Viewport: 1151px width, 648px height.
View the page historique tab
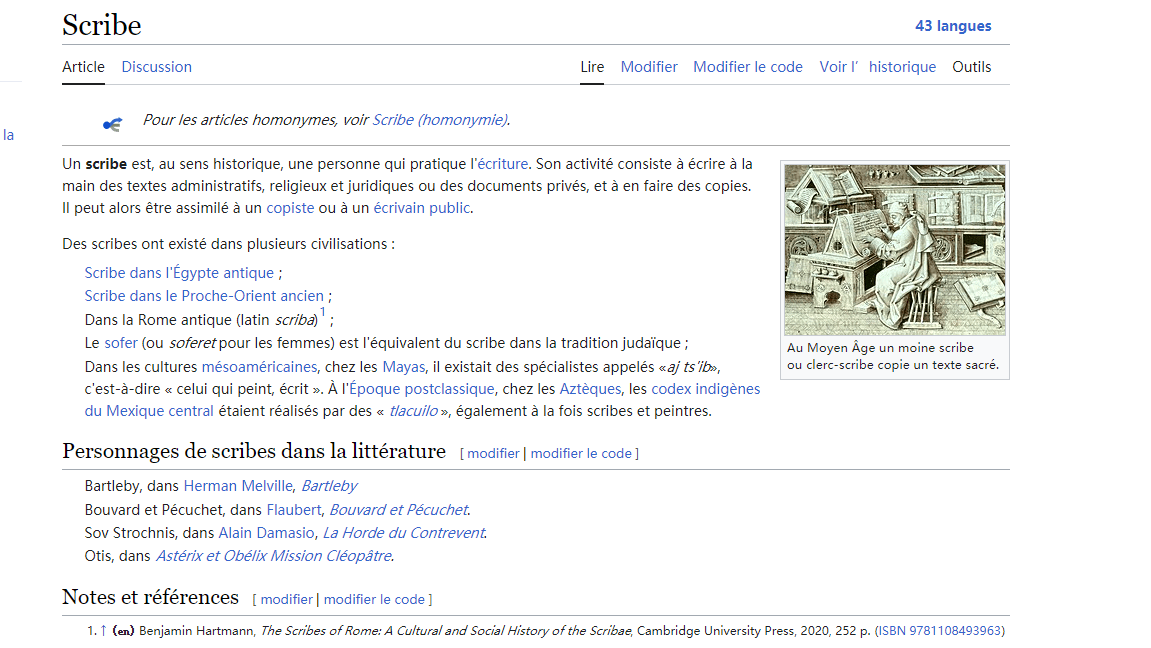[x=877, y=67]
